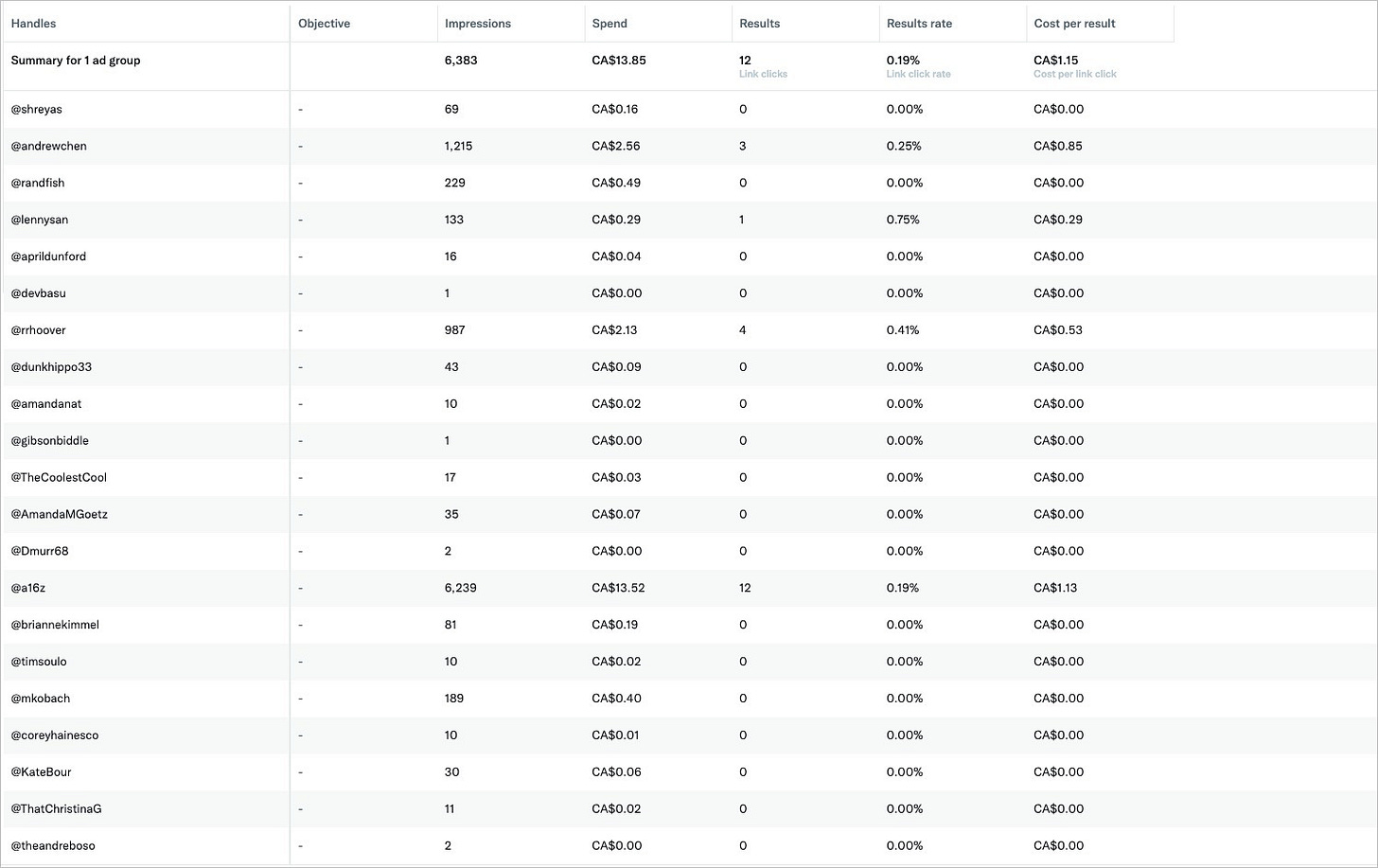Image resolution: width=1378 pixels, height=868 pixels.
Task: Sort by the Handles column header
Action: click(x=33, y=24)
